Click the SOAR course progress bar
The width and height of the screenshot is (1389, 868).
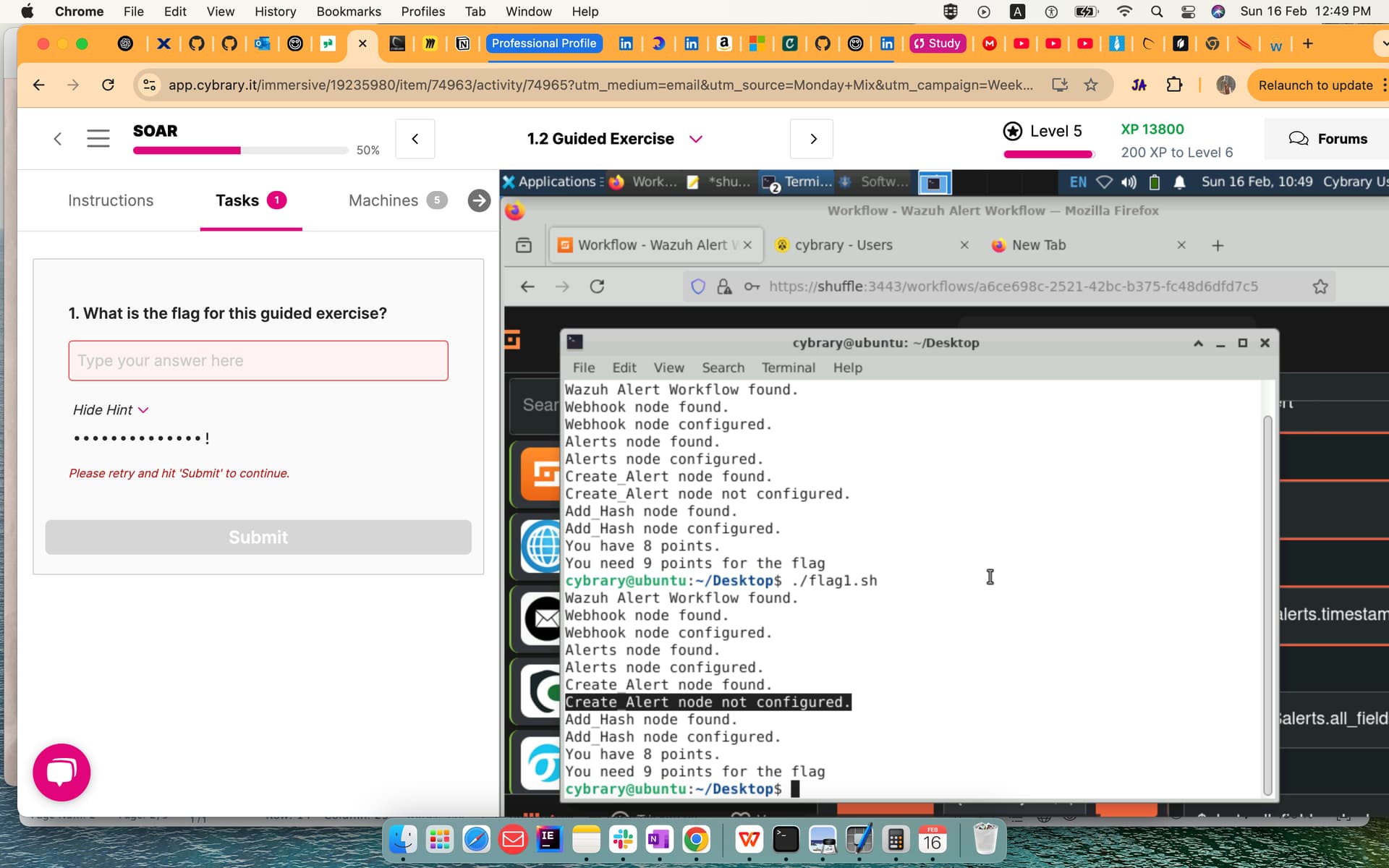click(240, 150)
